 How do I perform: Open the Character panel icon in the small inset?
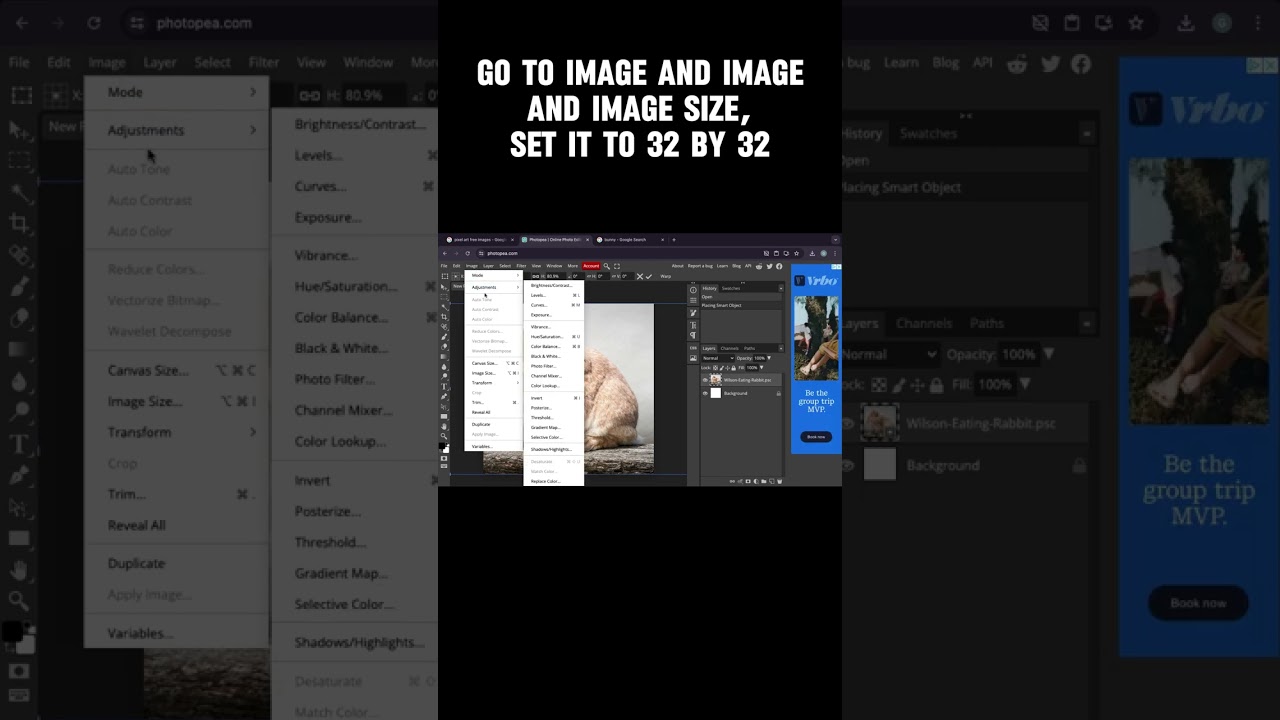(x=693, y=325)
